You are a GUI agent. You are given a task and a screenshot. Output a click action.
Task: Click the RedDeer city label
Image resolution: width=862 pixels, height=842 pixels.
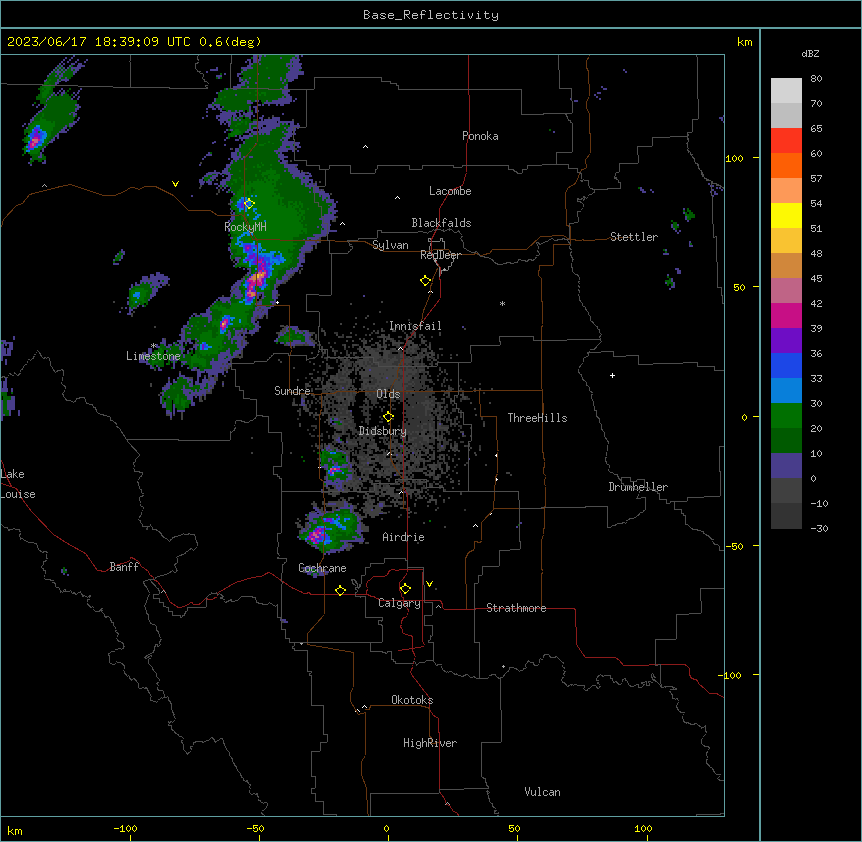[440, 255]
